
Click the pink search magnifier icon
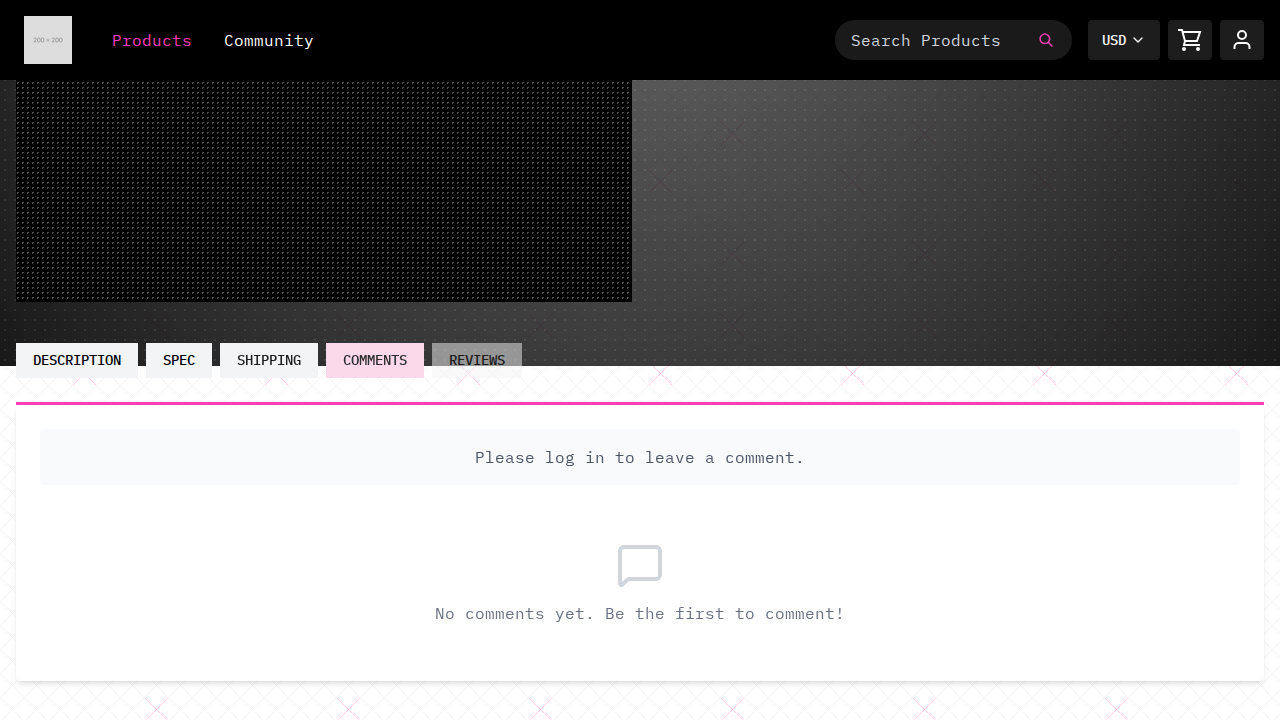(1046, 40)
